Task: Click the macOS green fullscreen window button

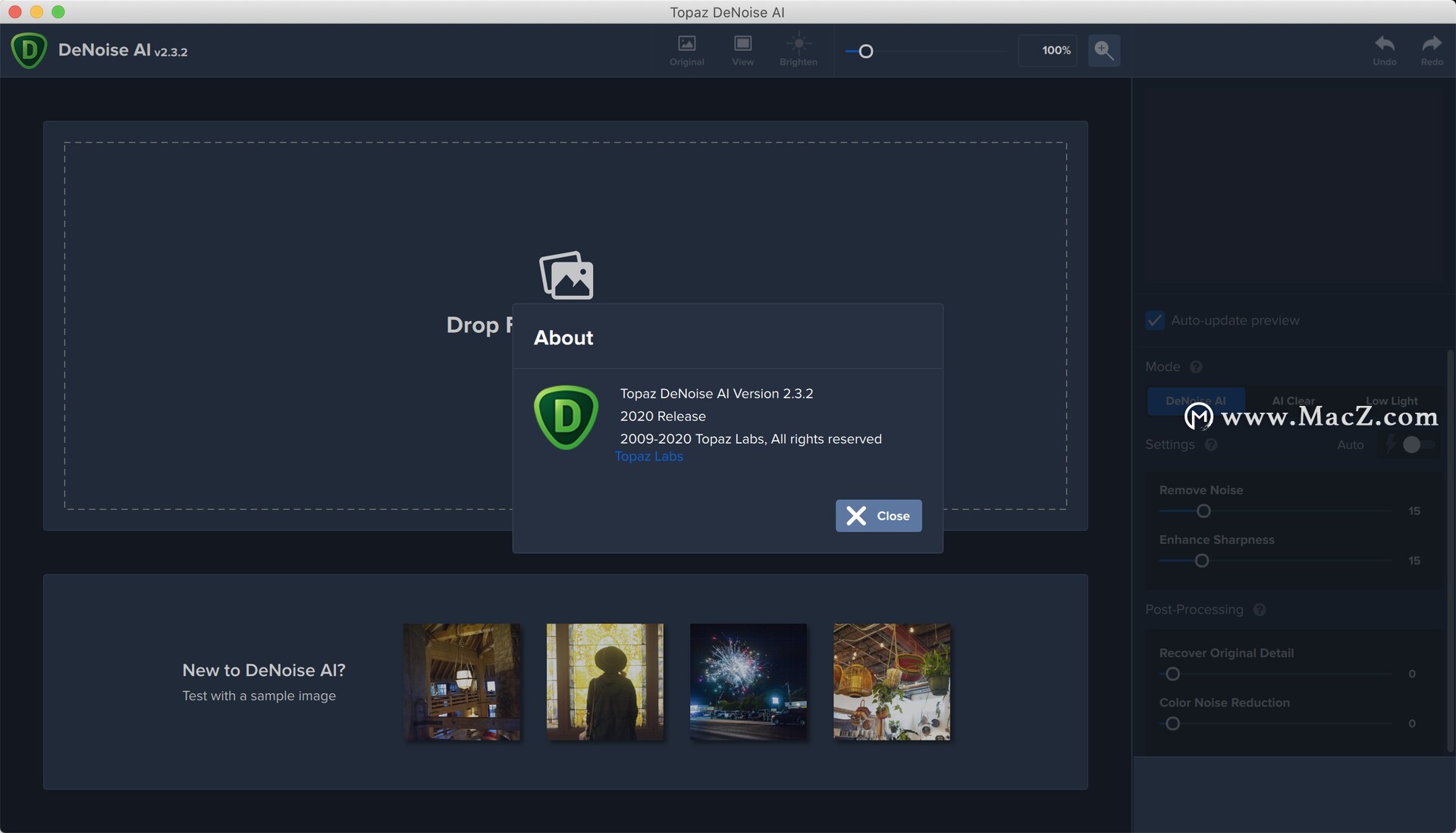Action: (x=58, y=11)
